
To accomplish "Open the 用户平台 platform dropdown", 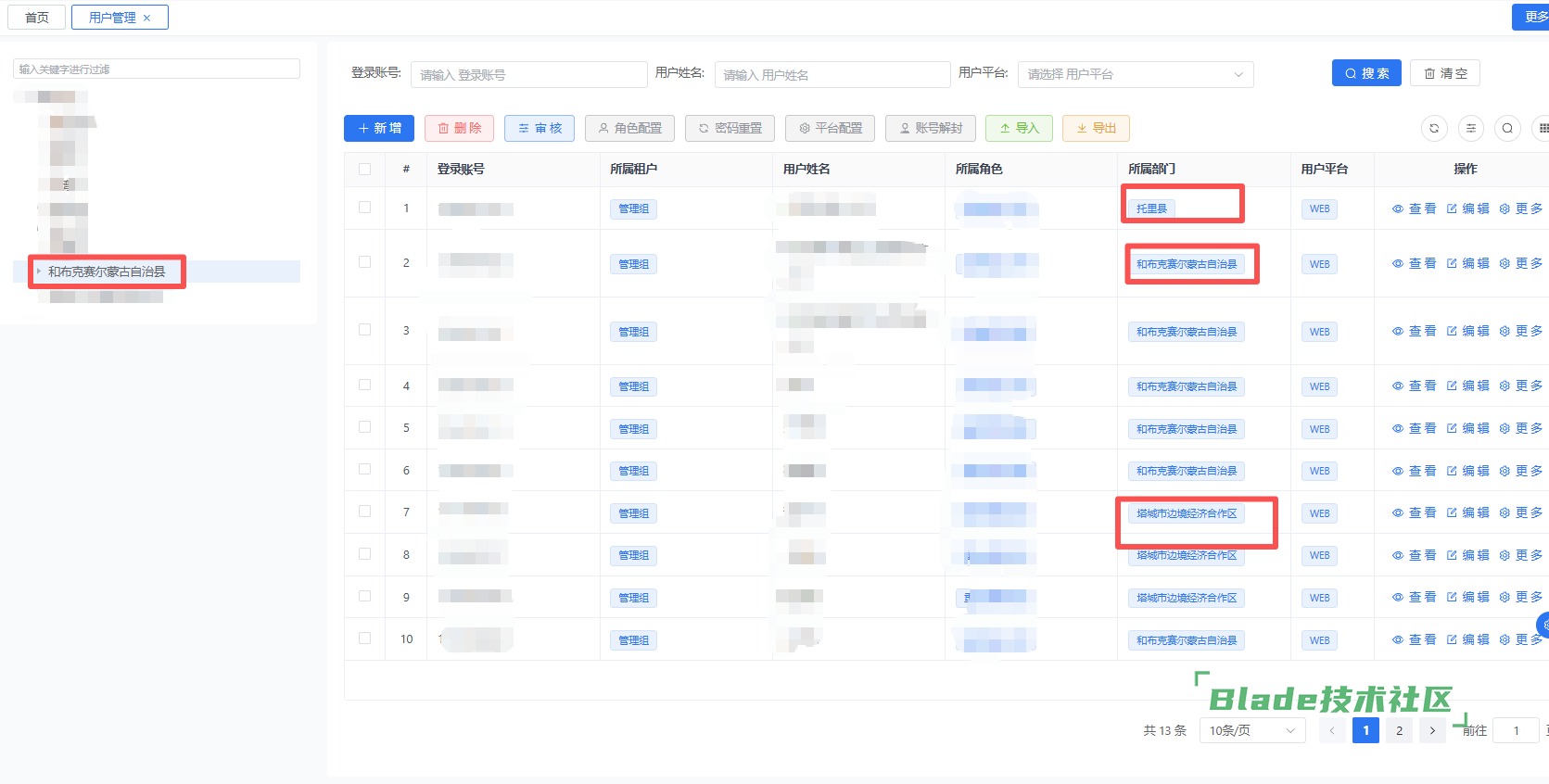I will tap(1135, 74).
